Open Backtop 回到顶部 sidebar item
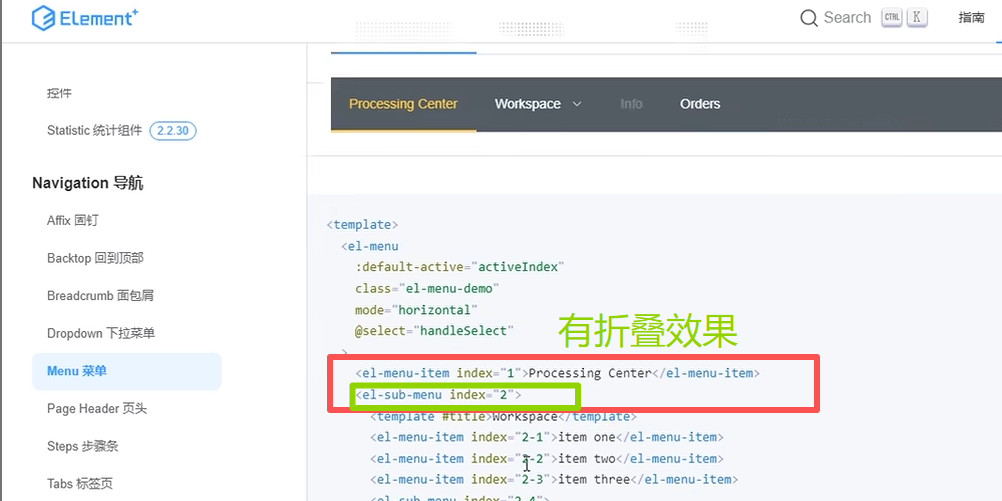This screenshot has width=1002, height=501. click(95, 258)
